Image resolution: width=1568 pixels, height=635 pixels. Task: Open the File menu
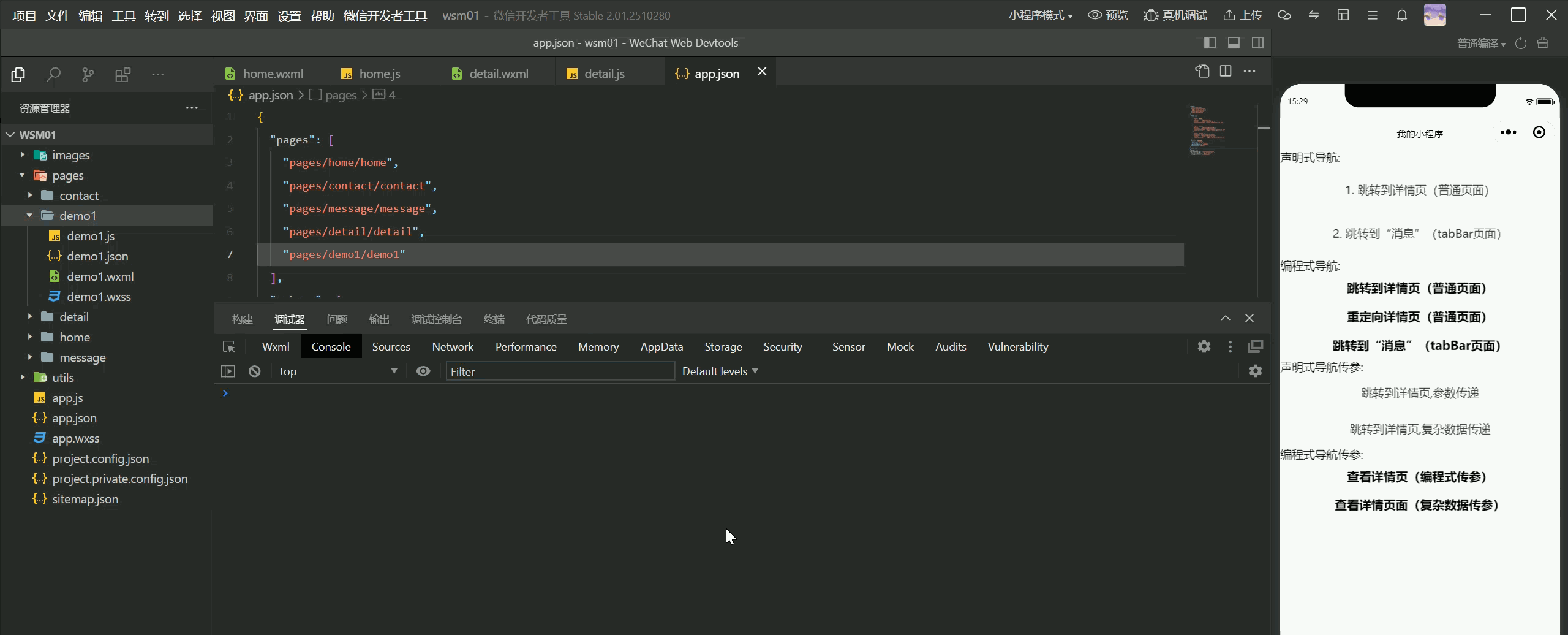pos(58,15)
